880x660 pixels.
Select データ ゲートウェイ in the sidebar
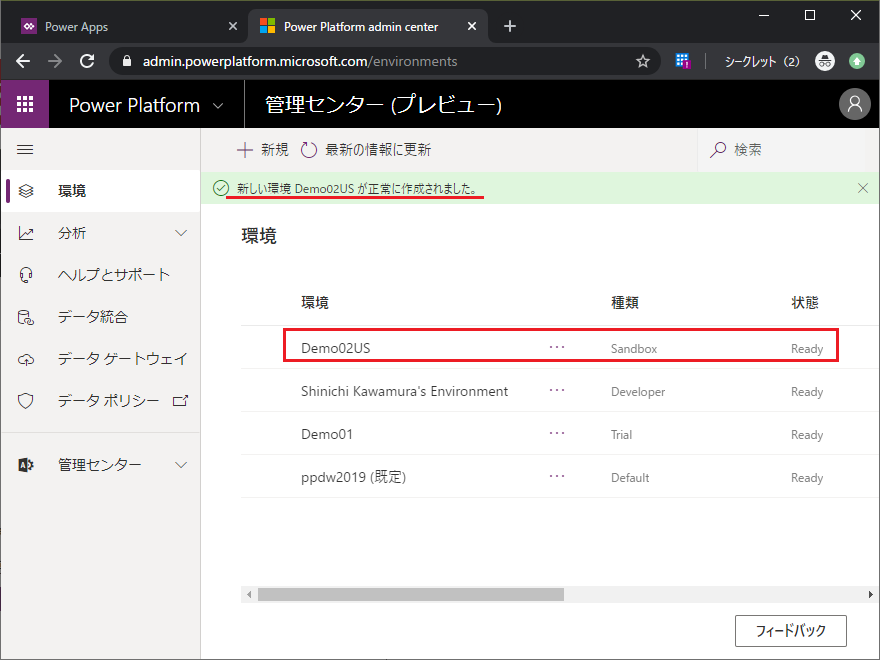click(100, 359)
